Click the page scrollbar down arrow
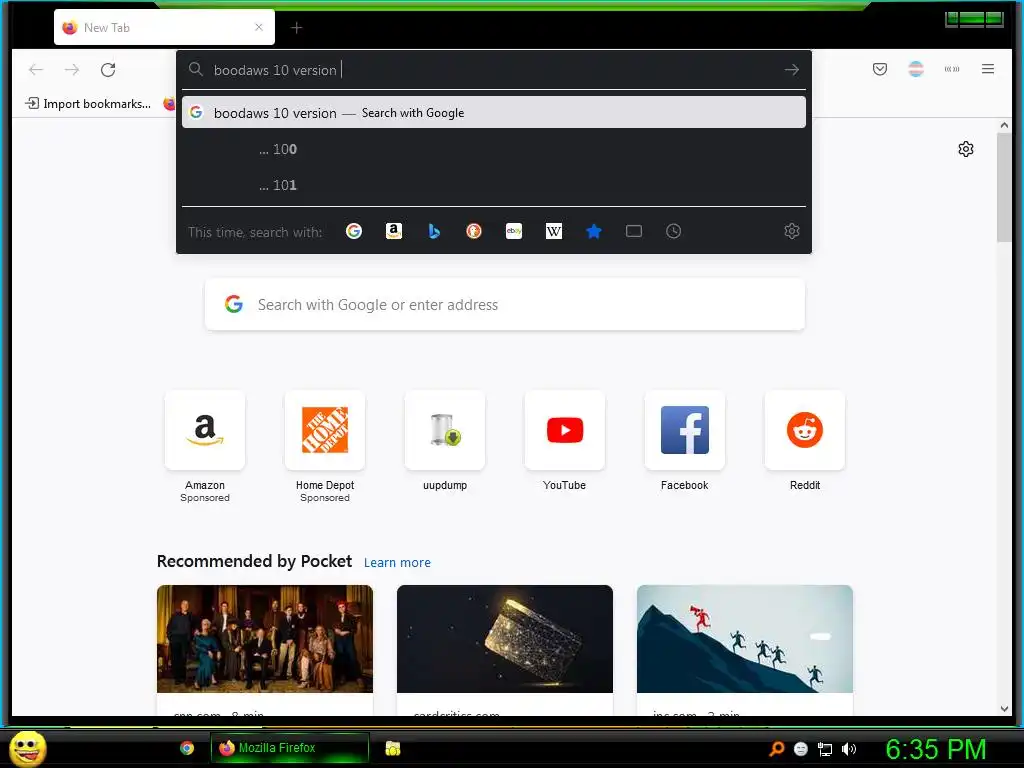The width and height of the screenshot is (1024, 768). coord(1004,709)
